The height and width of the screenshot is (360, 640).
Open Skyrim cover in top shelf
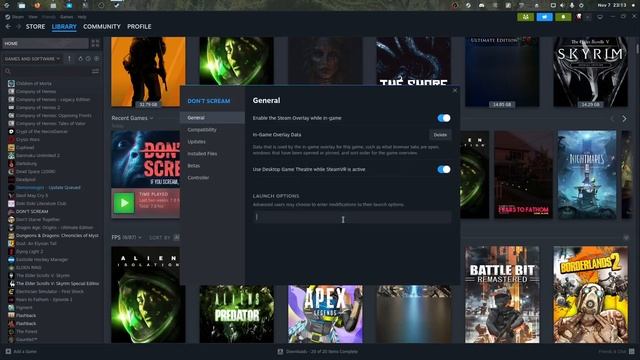(591, 72)
